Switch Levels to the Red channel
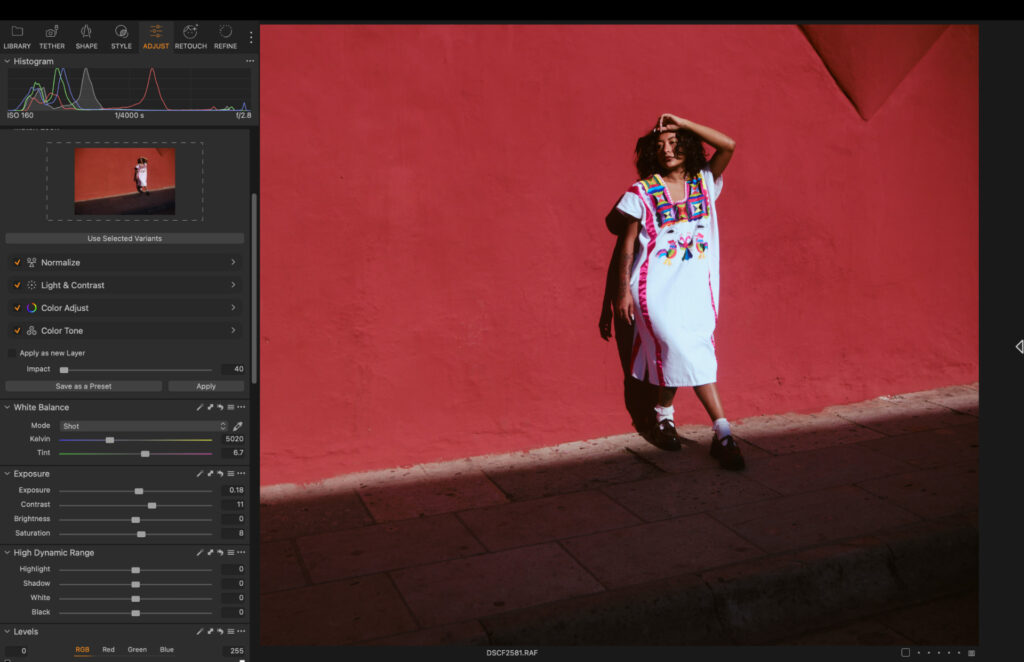 [x=107, y=649]
